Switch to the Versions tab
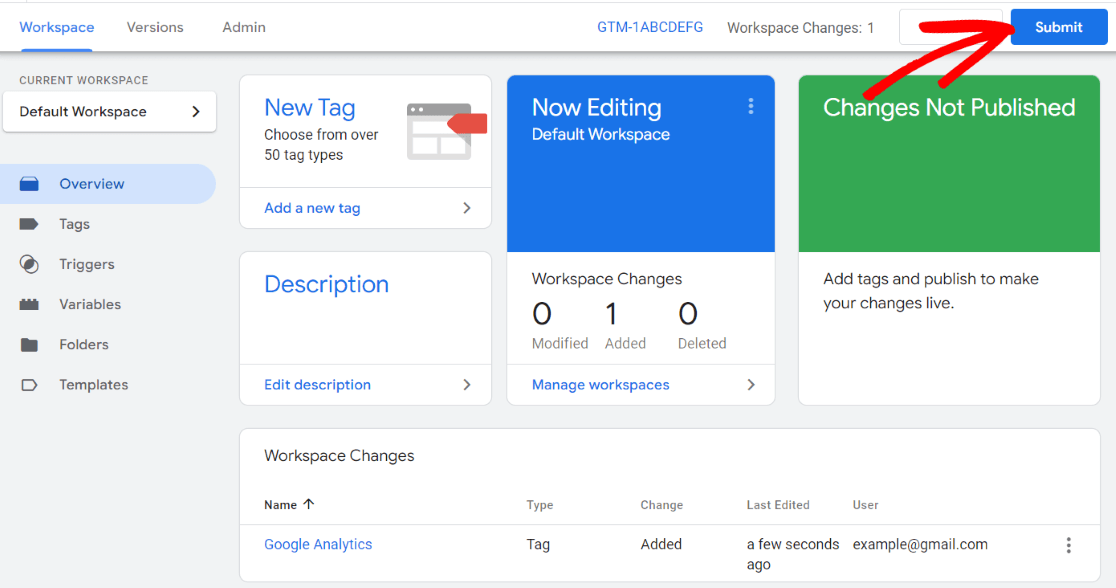The height and width of the screenshot is (588, 1116). coord(154,27)
